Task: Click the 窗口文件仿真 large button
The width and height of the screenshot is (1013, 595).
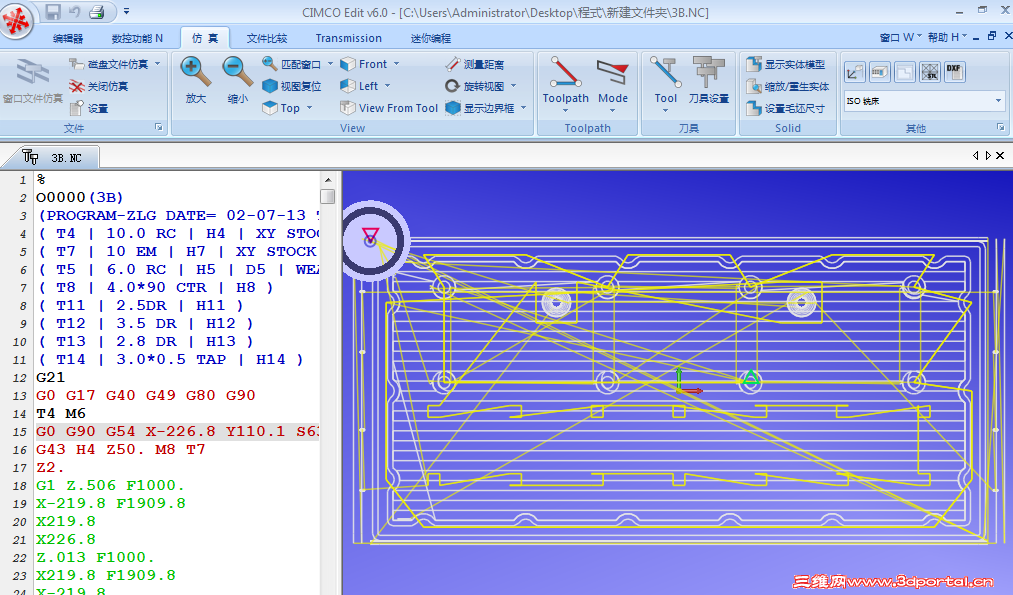Action: pos(32,80)
